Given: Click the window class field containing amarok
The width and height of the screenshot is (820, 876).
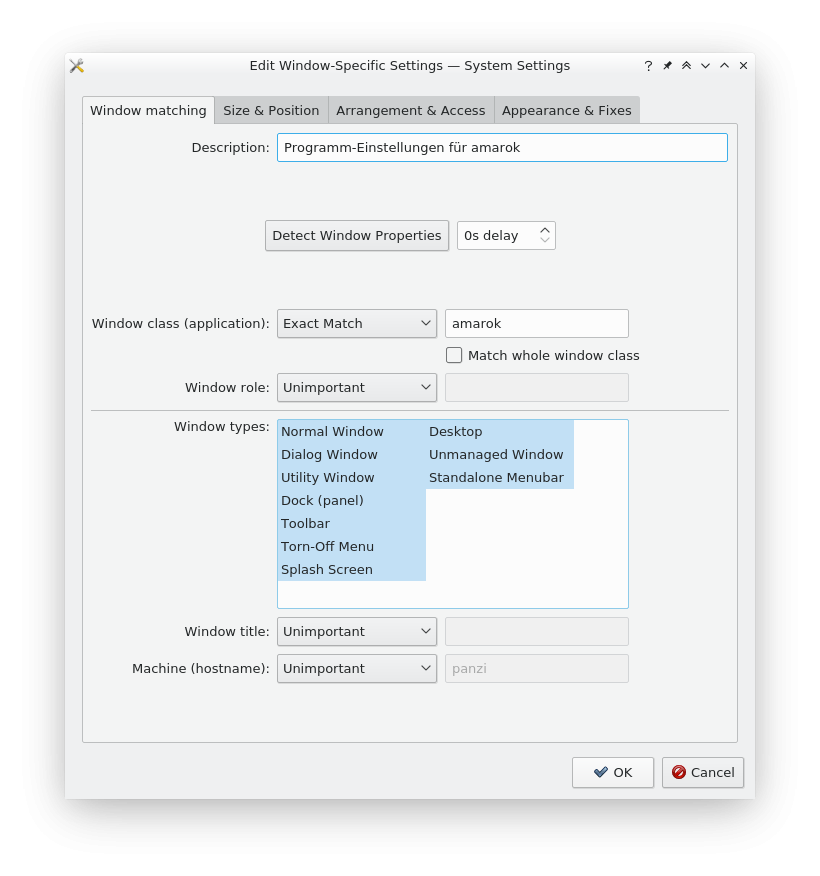Looking at the screenshot, I should tap(537, 323).
